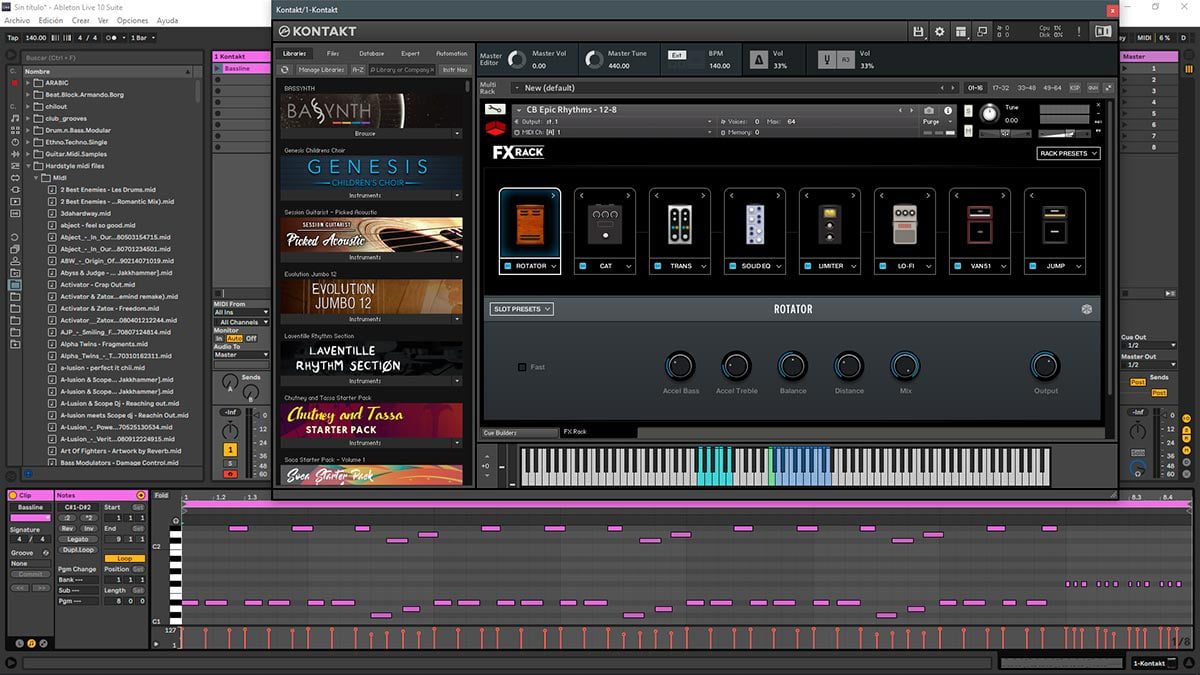Click the Instr Nav button
This screenshot has width=1200, height=675.
454,70
